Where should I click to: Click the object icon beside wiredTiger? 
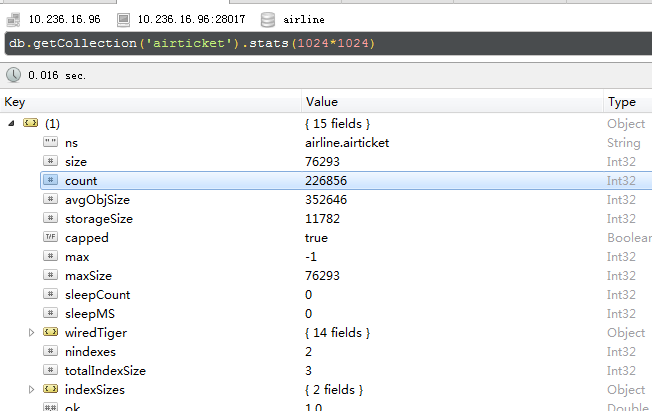50,332
